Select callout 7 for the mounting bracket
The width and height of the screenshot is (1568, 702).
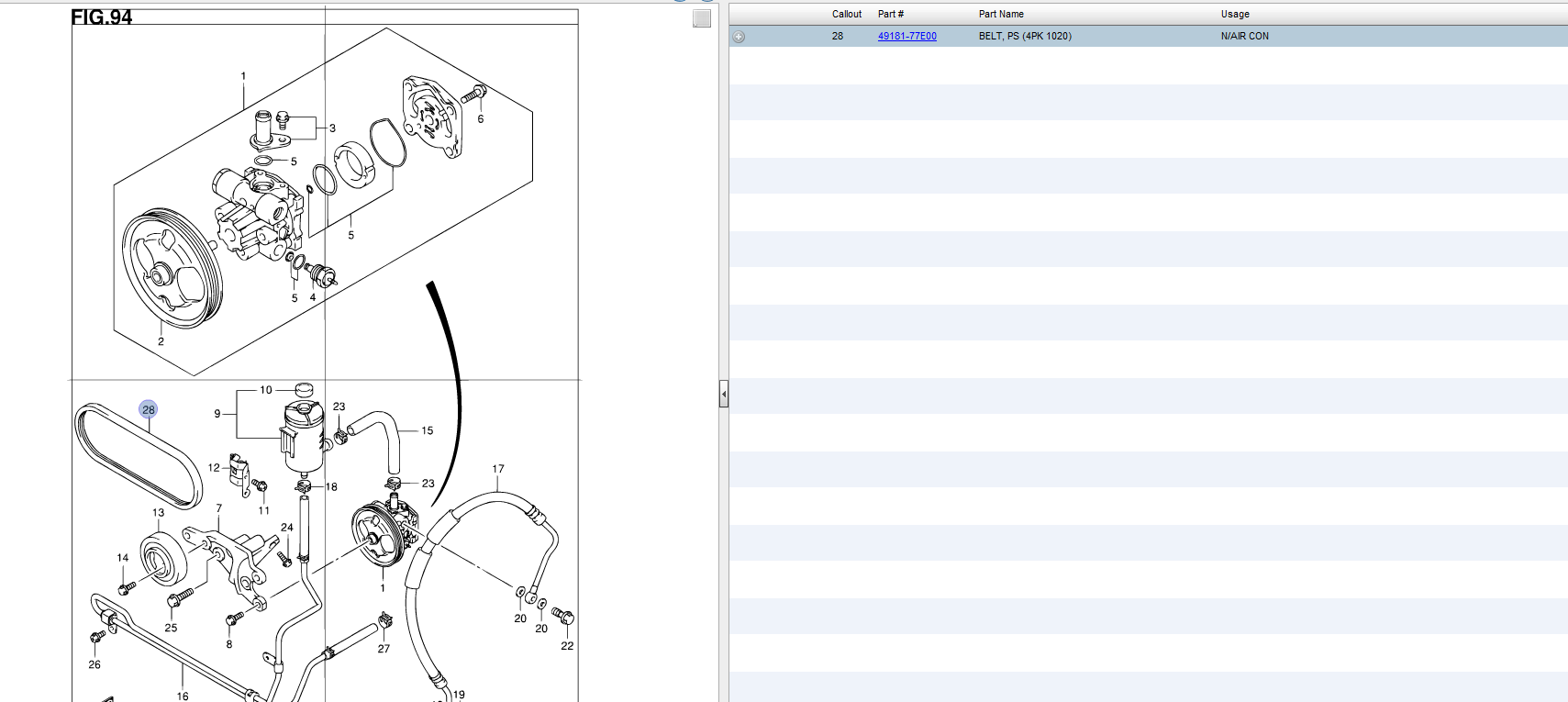click(x=219, y=508)
